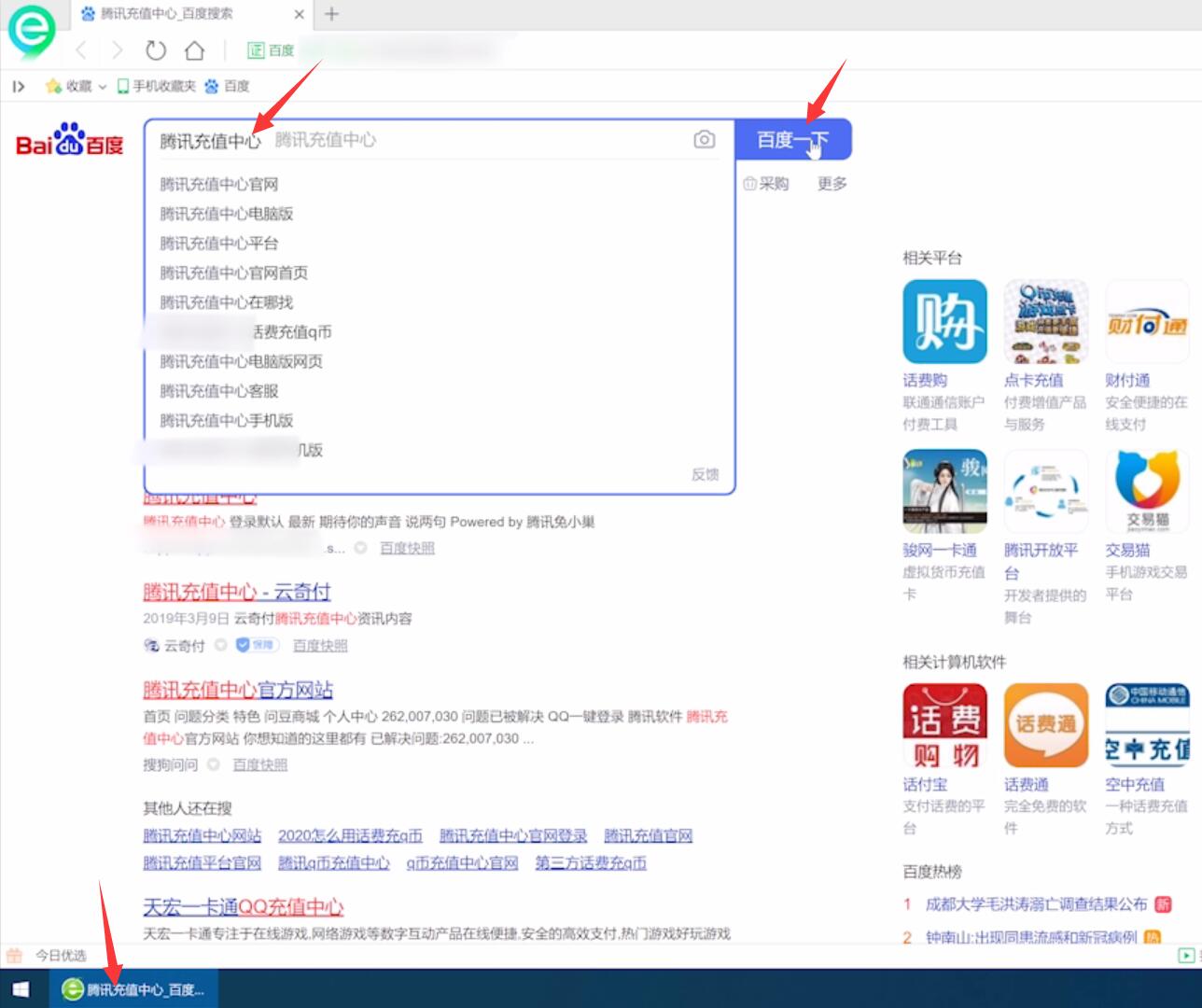The width and height of the screenshot is (1202, 1008).
Task: Expand the 收藏 dropdown arrow
Action: (x=103, y=87)
